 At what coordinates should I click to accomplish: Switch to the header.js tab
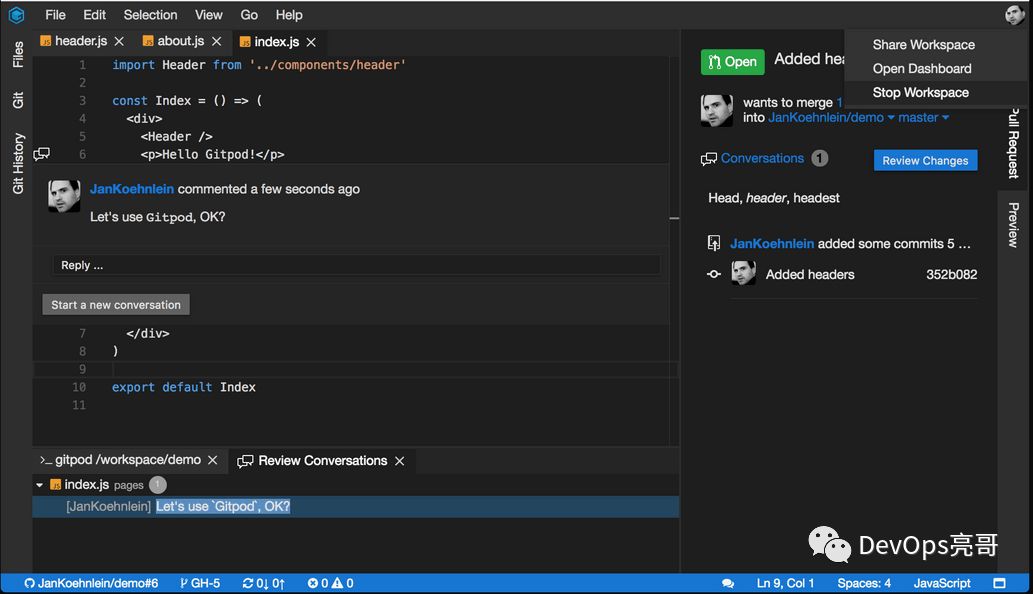80,41
